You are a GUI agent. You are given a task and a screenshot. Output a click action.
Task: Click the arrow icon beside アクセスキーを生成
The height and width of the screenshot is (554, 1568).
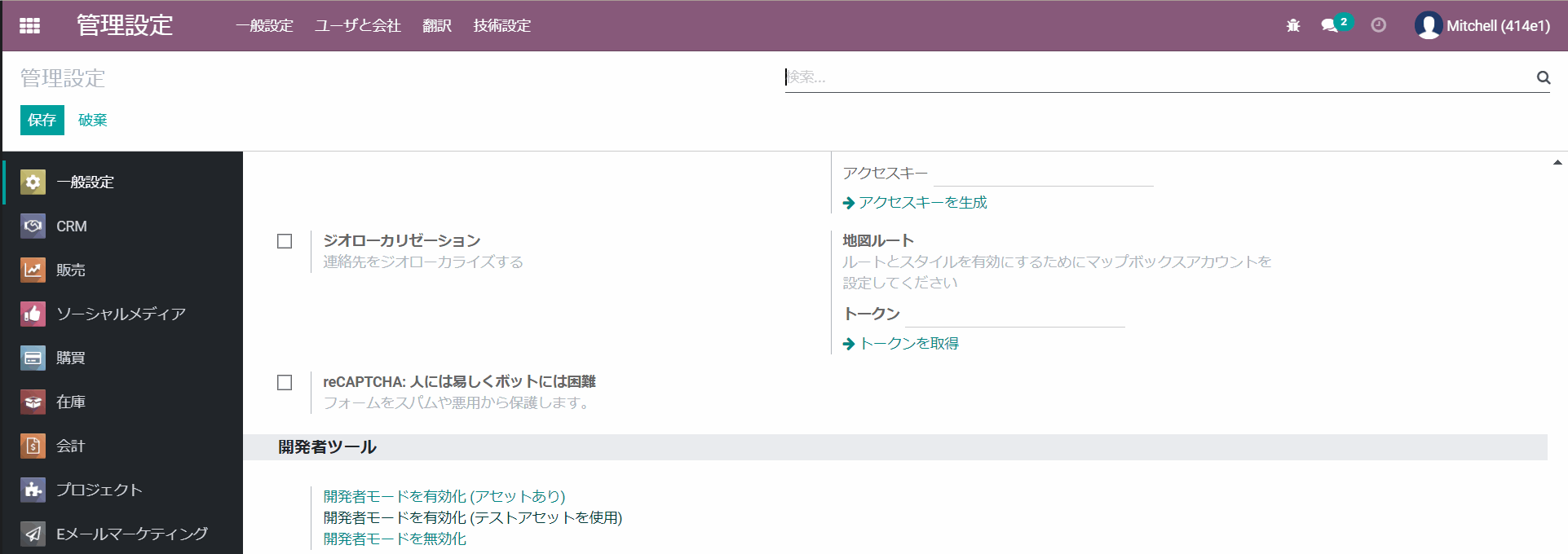[849, 203]
